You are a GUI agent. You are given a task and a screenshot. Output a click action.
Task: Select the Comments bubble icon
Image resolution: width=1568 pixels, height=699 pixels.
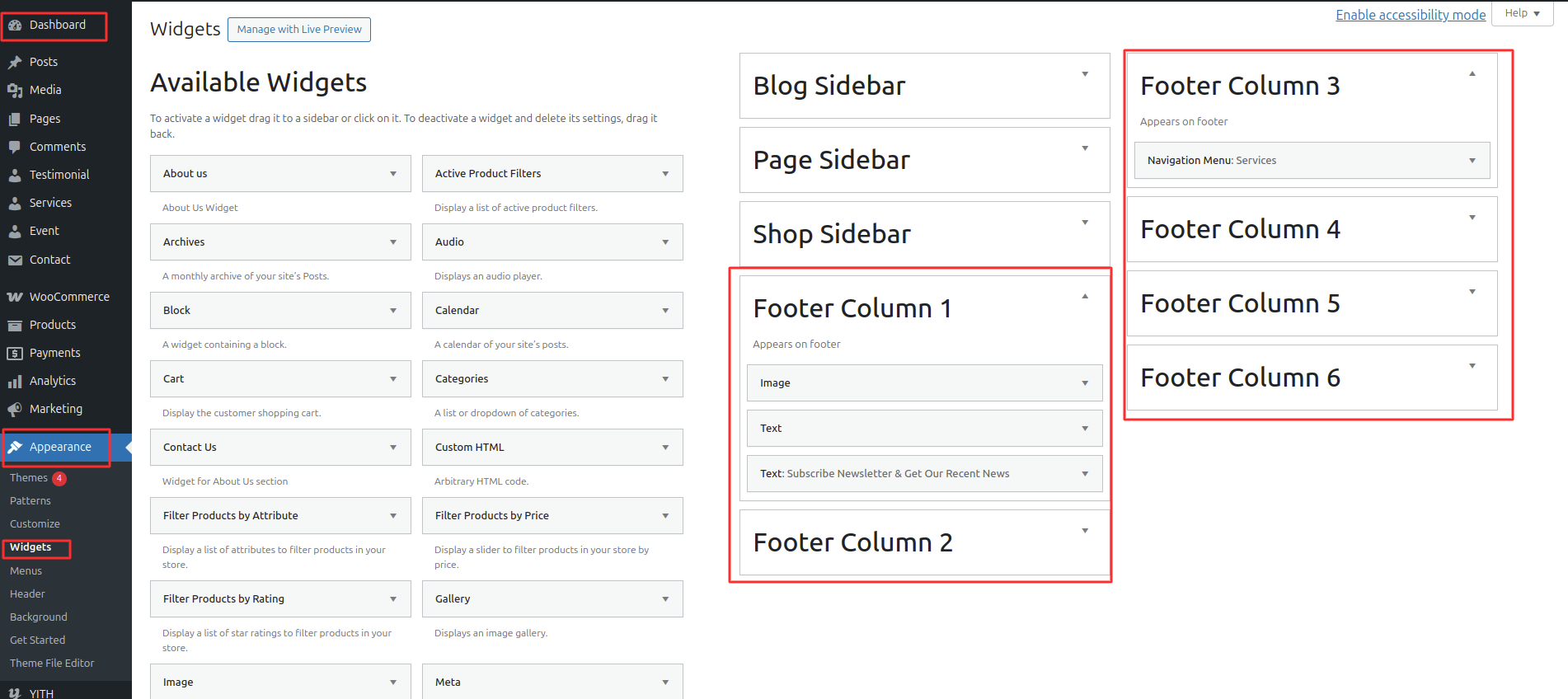pos(15,146)
